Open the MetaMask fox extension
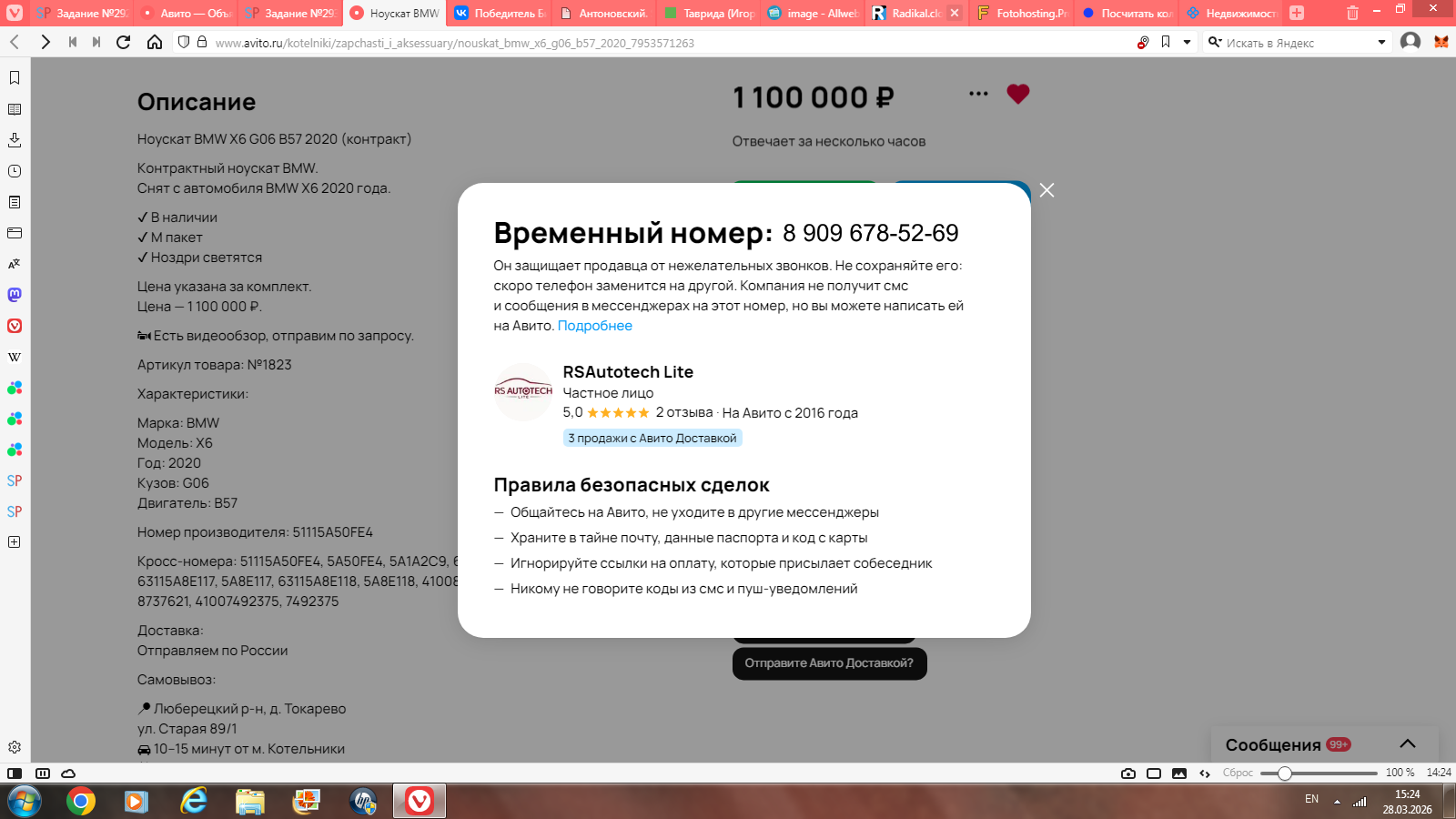Viewport: 1456px width, 819px height. [1441, 42]
